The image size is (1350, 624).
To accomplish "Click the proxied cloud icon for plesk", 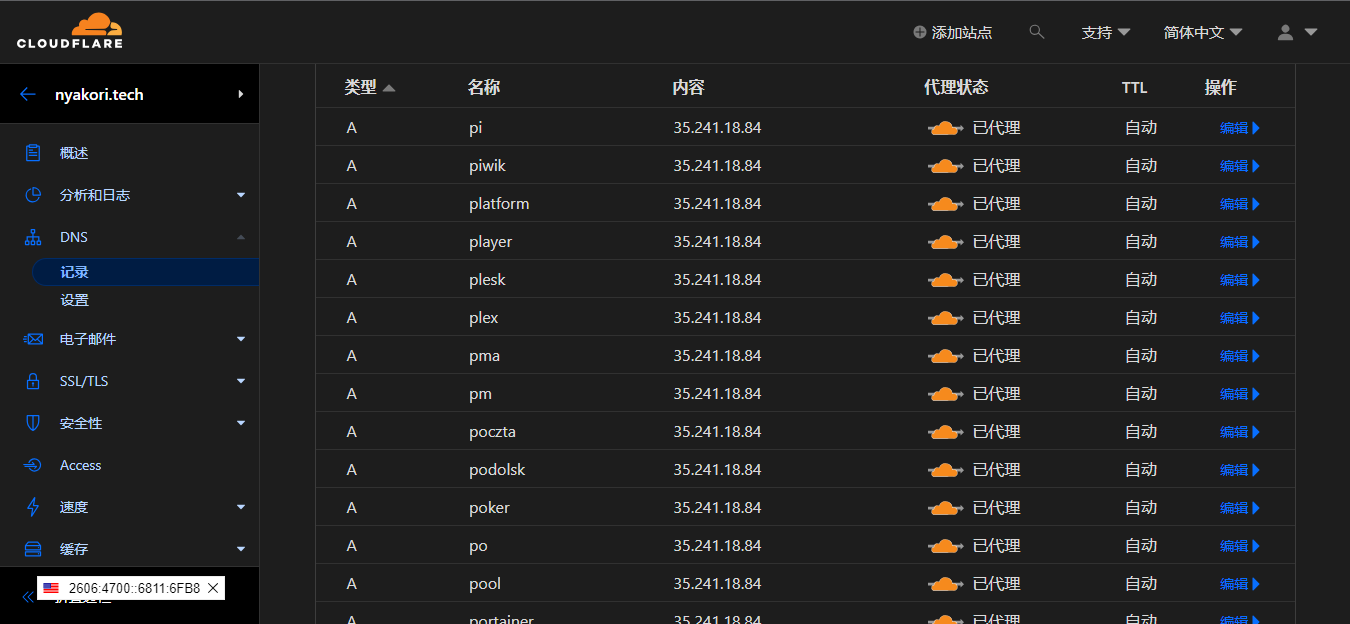I will coord(946,280).
